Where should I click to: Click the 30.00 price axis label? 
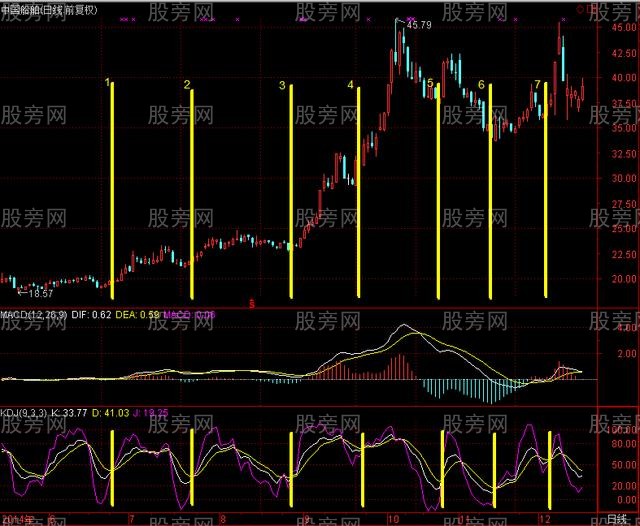624,178
